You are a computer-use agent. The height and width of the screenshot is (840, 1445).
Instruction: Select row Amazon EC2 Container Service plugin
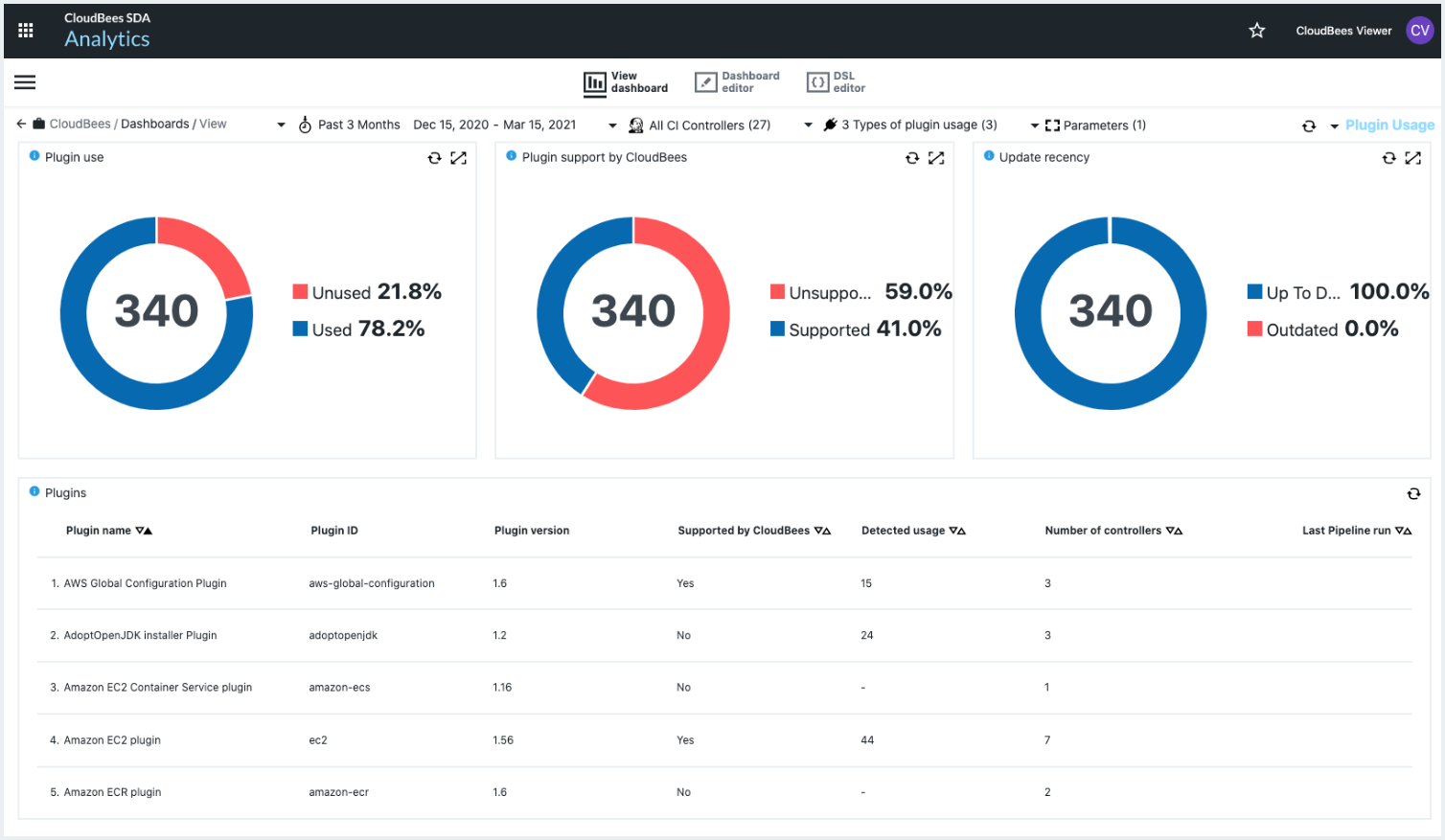(x=724, y=688)
